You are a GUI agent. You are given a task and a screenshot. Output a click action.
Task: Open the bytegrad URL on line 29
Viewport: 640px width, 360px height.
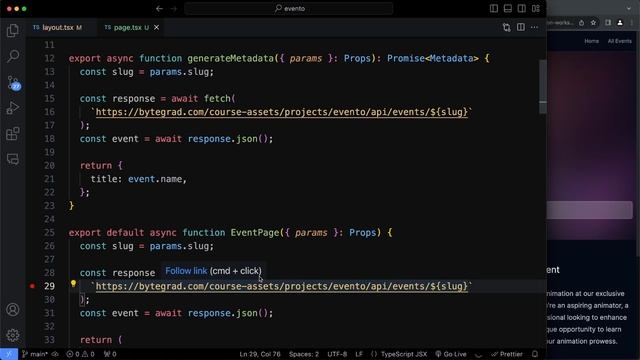click(282, 287)
